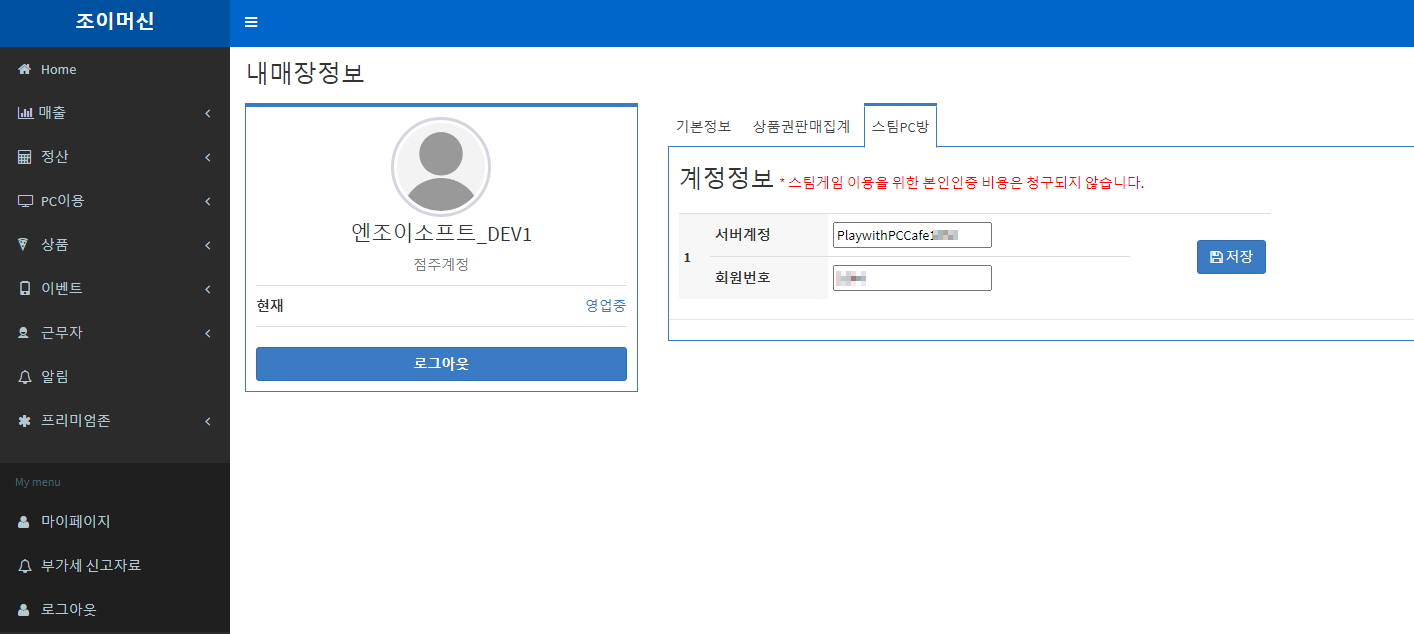Switch to the 상품권판매집계 tab
1414x634 pixels.
[x=801, y=126]
